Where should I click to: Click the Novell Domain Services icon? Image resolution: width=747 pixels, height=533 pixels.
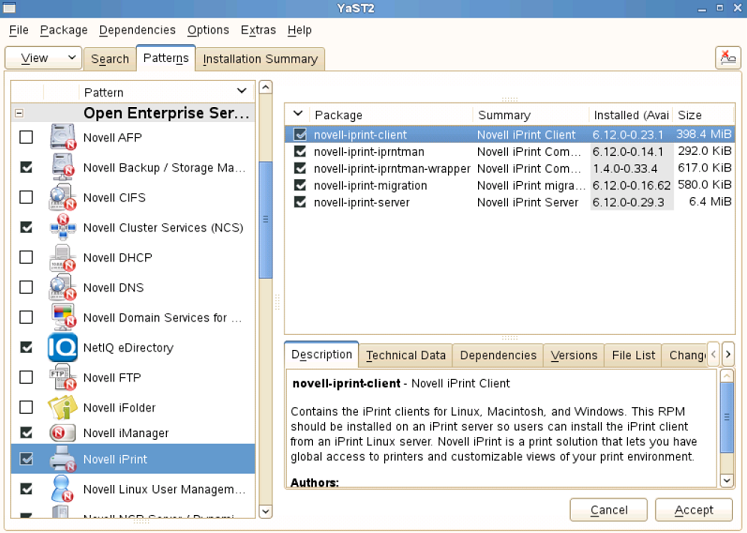point(62,317)
